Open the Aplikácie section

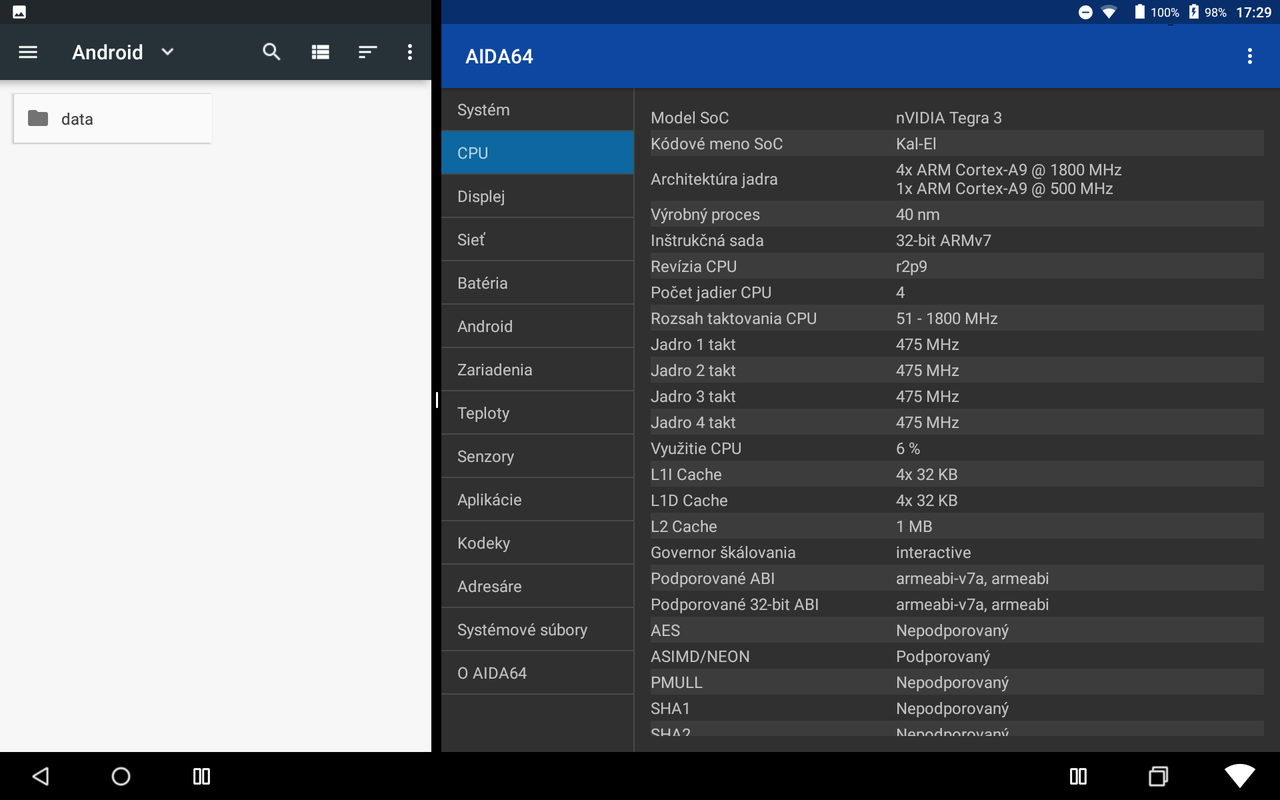[538, 500]
